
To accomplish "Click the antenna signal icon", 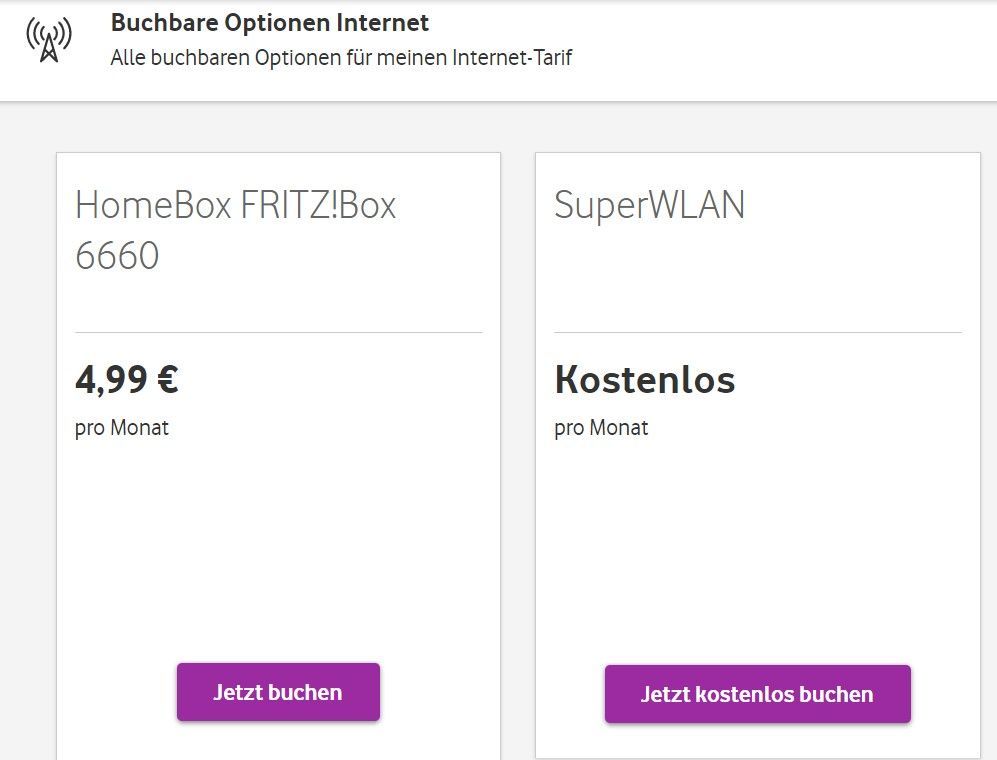I will pos(48,40).
